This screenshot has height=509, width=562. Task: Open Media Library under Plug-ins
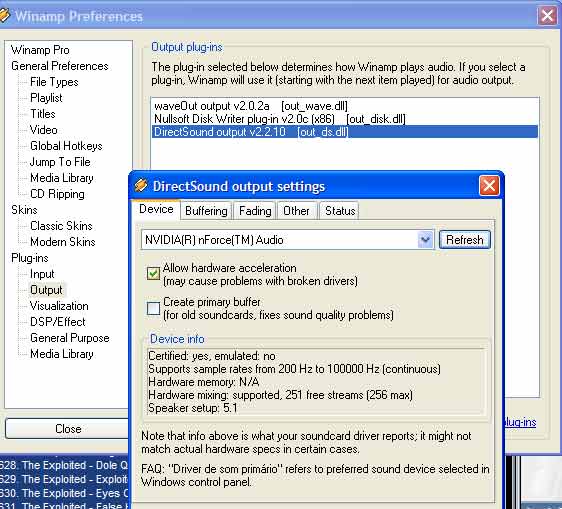click(x=62, y=354)
